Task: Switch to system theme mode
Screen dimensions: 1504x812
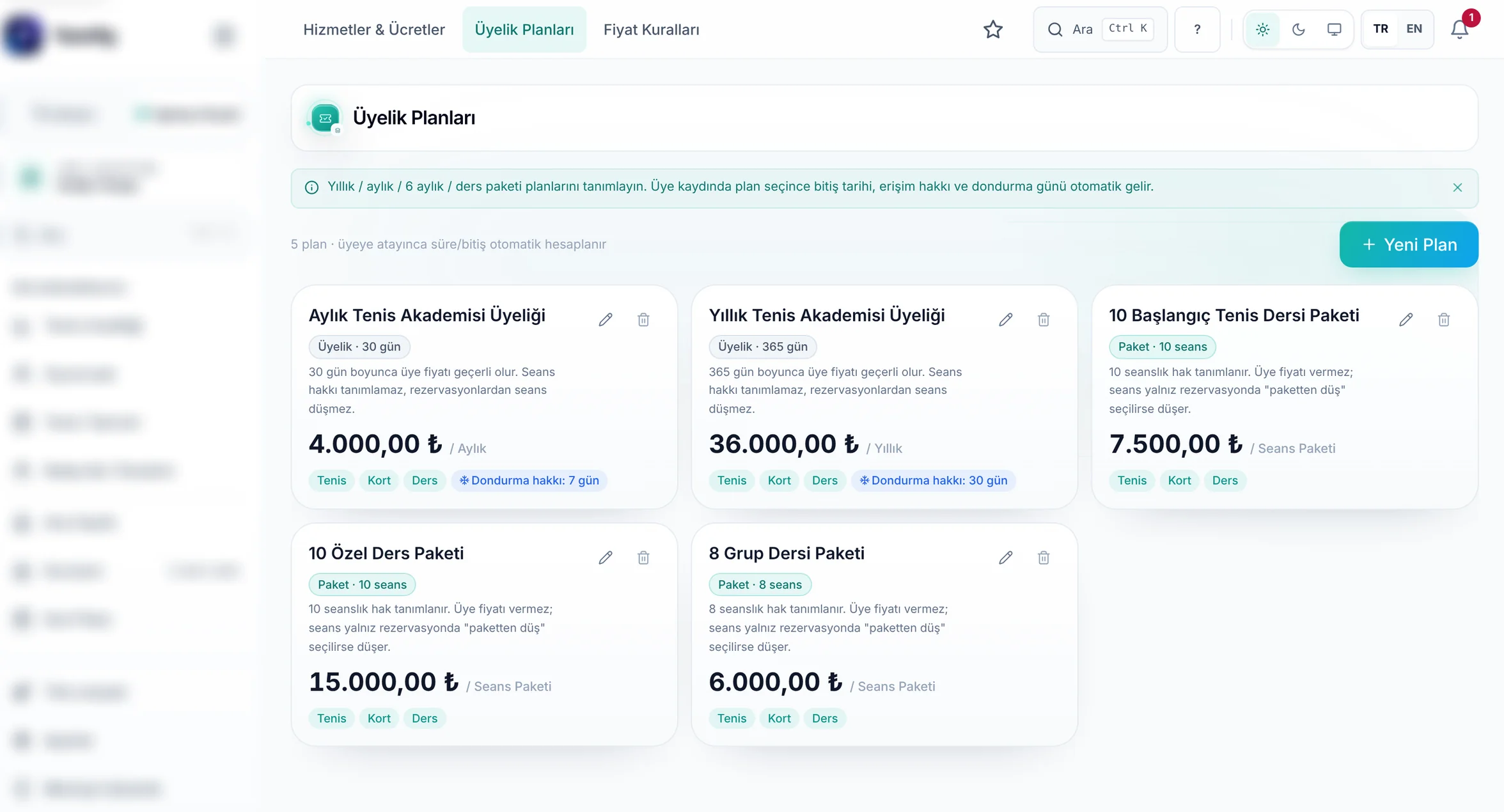Action: coord(1334,29)
